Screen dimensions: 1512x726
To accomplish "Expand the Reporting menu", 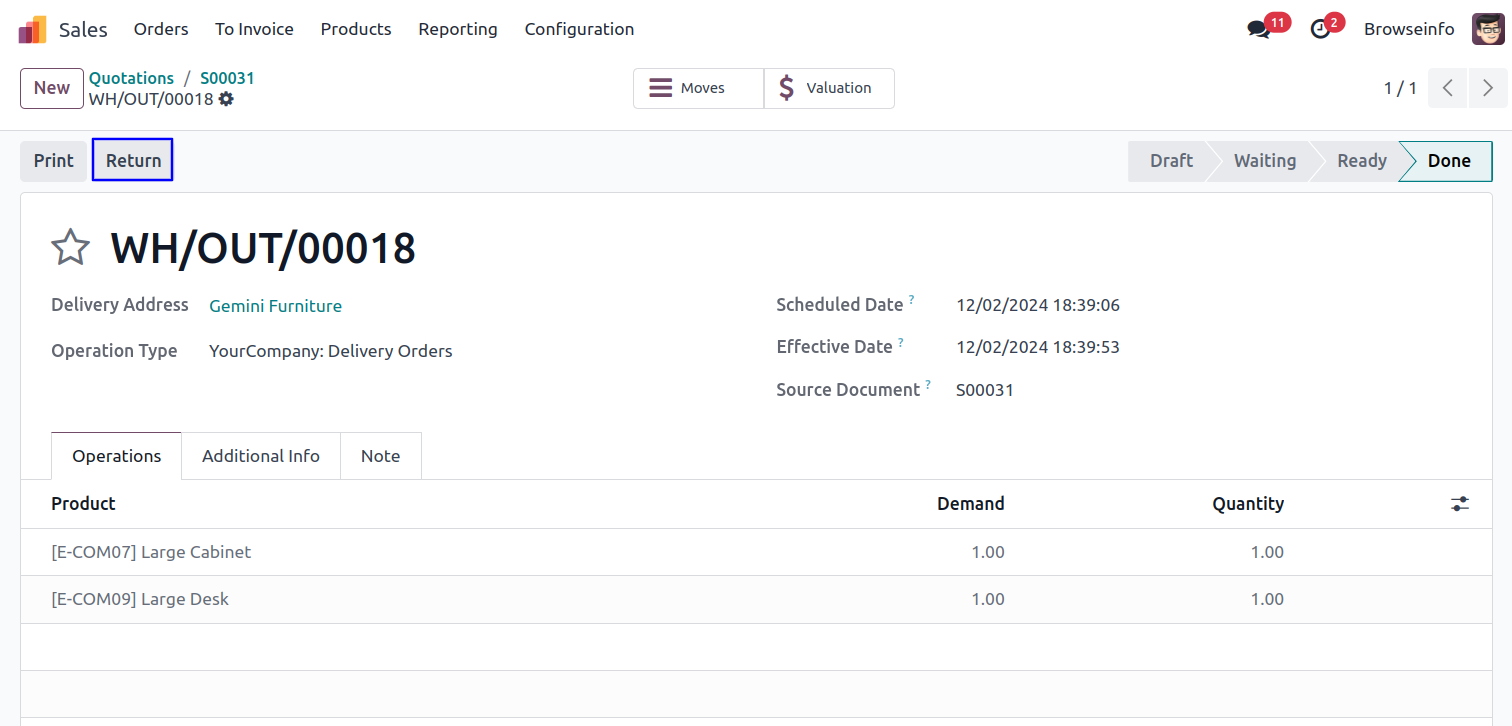I will 457,29.
